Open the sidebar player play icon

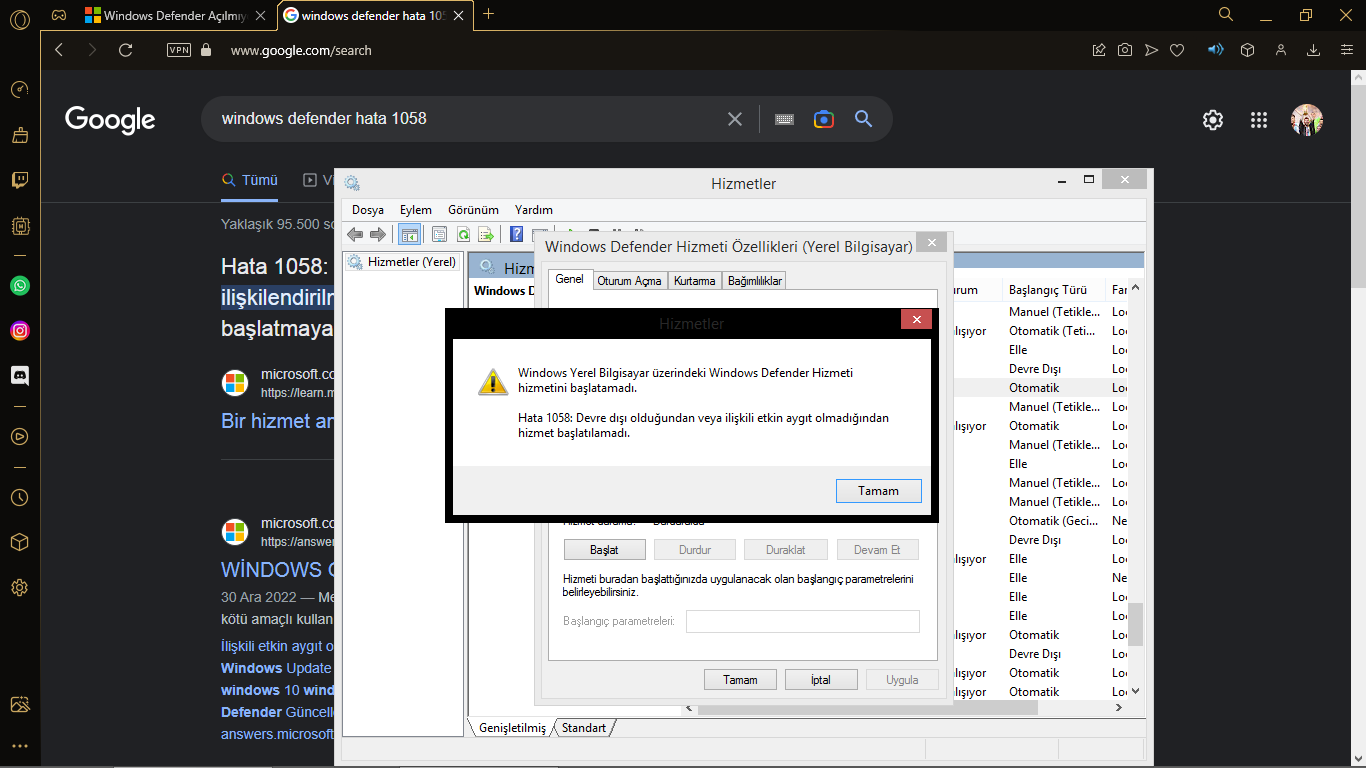pos(19,436)
